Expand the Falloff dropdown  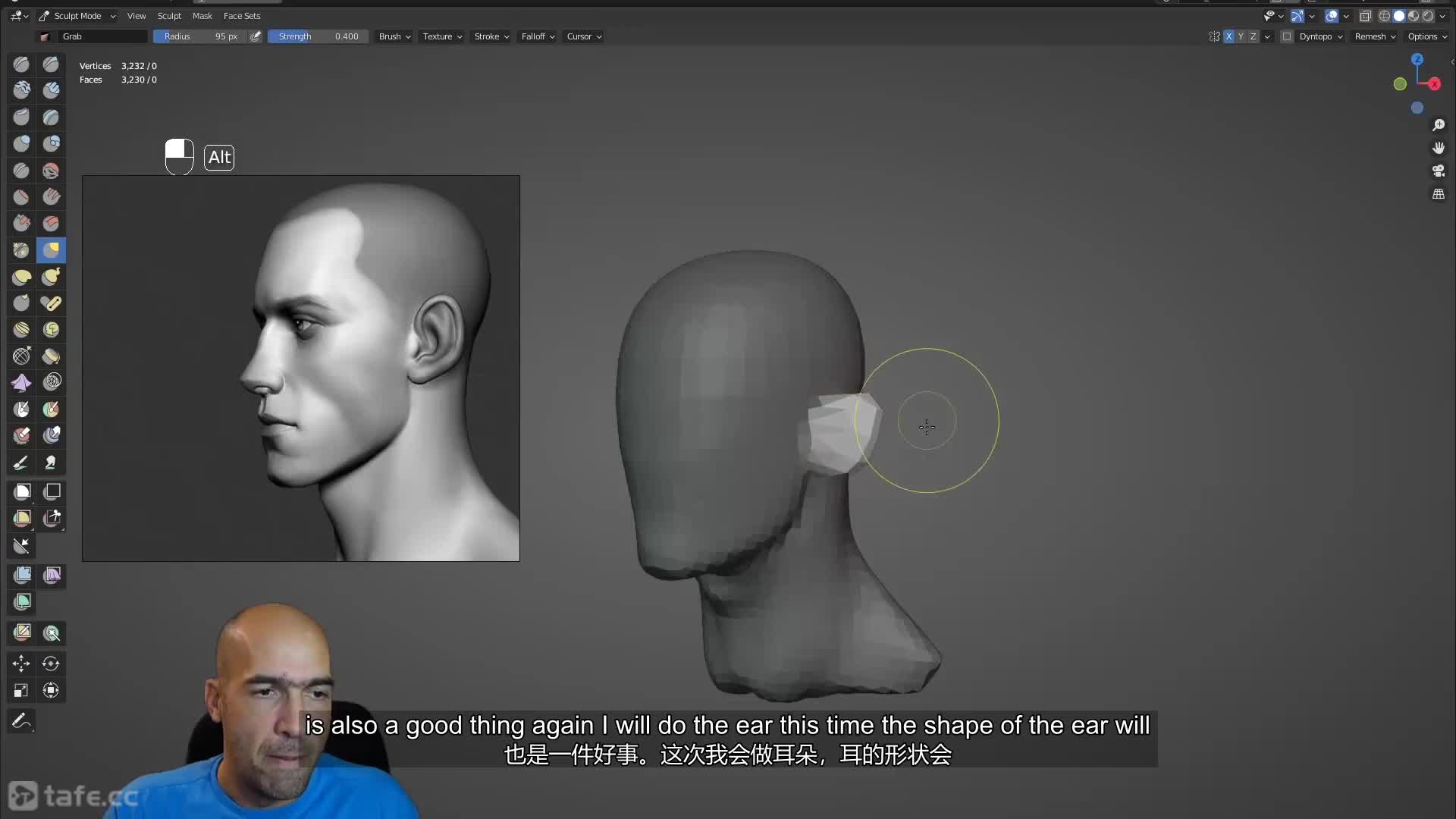tap(538, 36)
